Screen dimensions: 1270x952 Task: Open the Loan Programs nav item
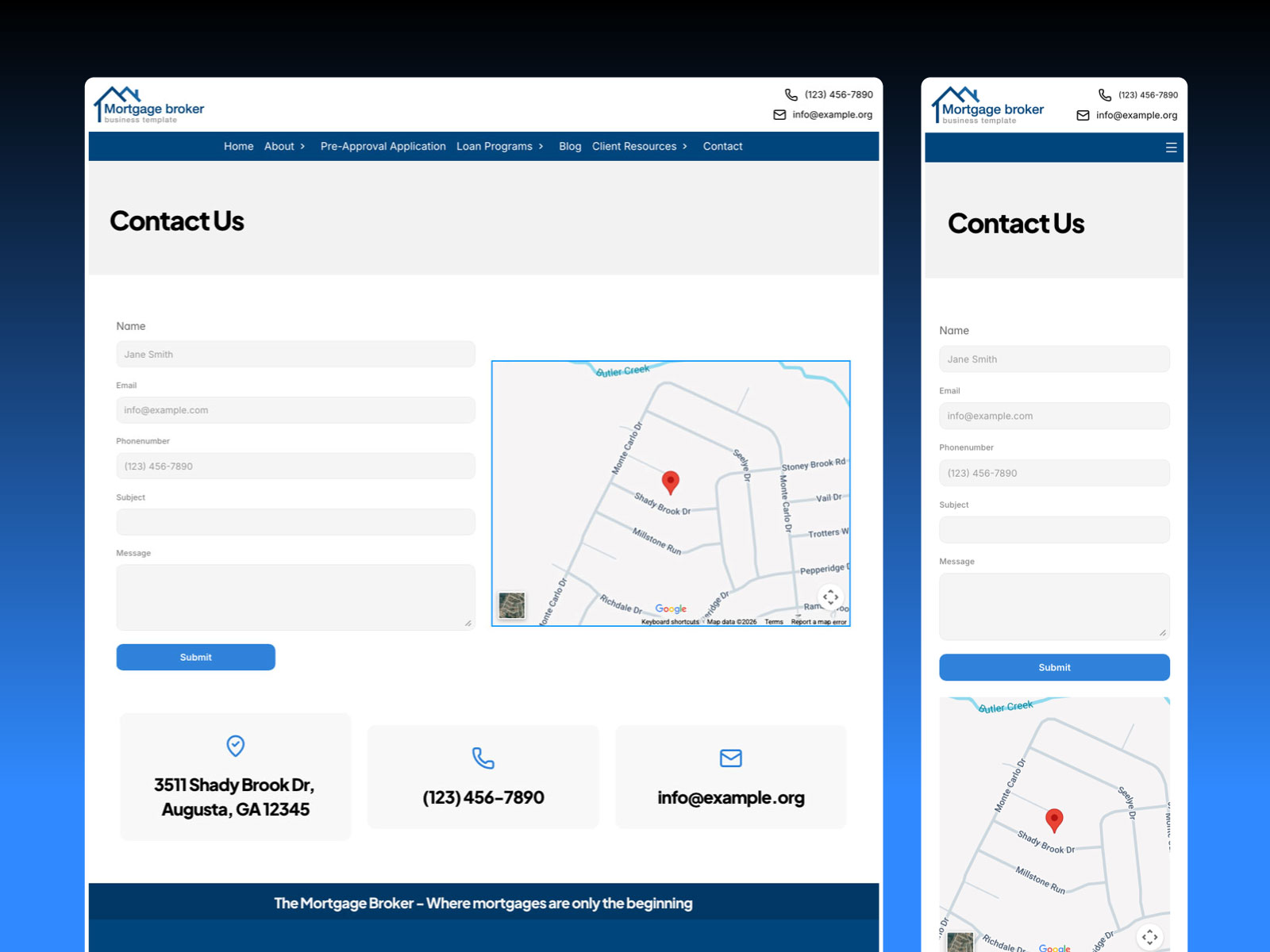[495, 147]
